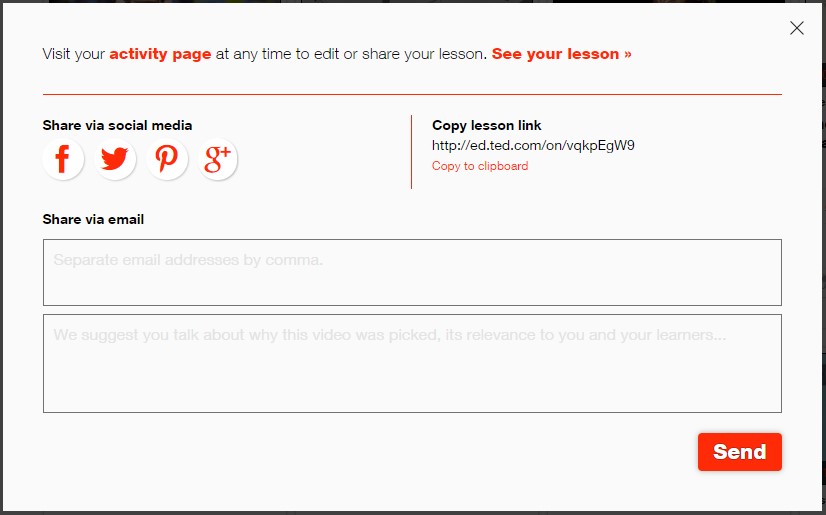
Task: Close the share dialog
Action: pyautogui.click(x=797, y=28)
